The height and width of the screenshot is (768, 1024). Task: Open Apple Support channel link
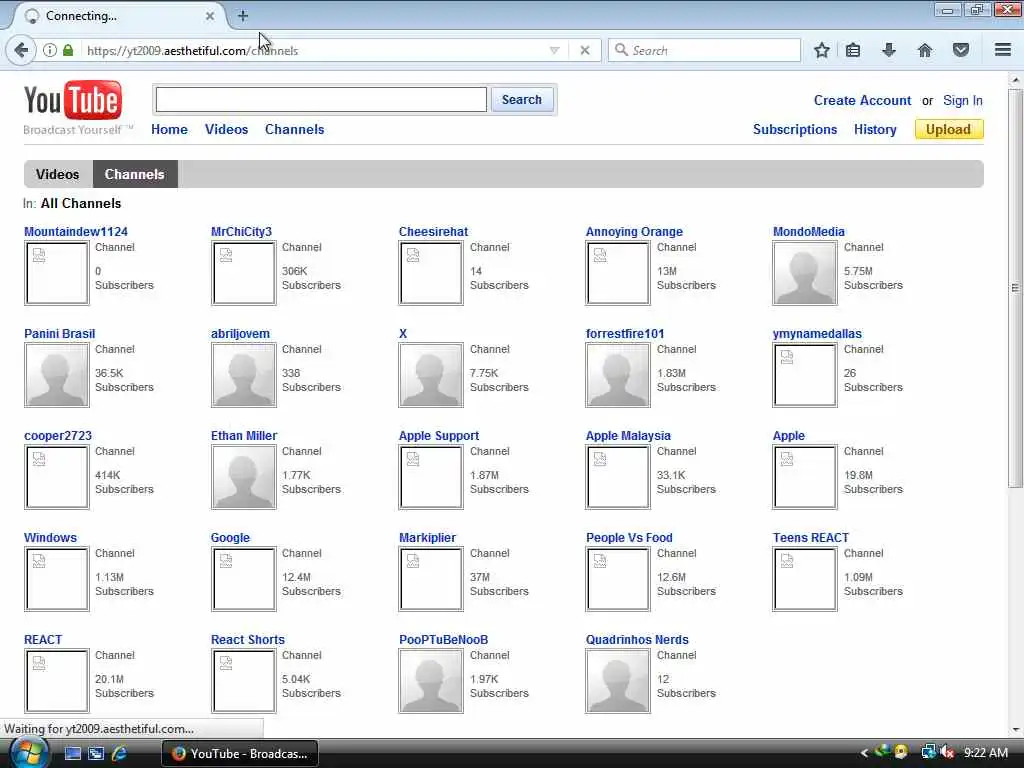[x=439, y=435]
